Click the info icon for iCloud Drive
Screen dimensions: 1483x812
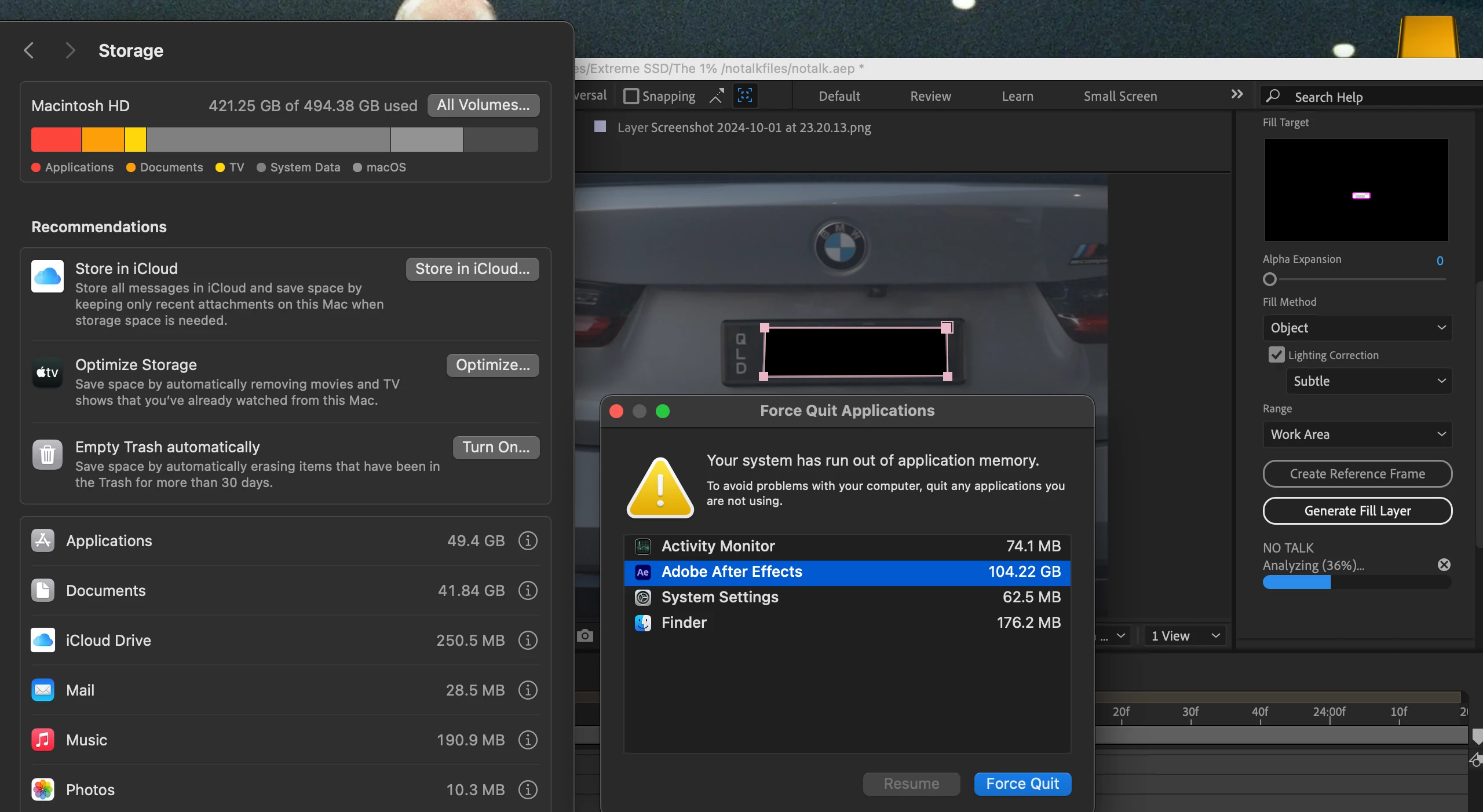pyautogui.click(x=527, y=640)
